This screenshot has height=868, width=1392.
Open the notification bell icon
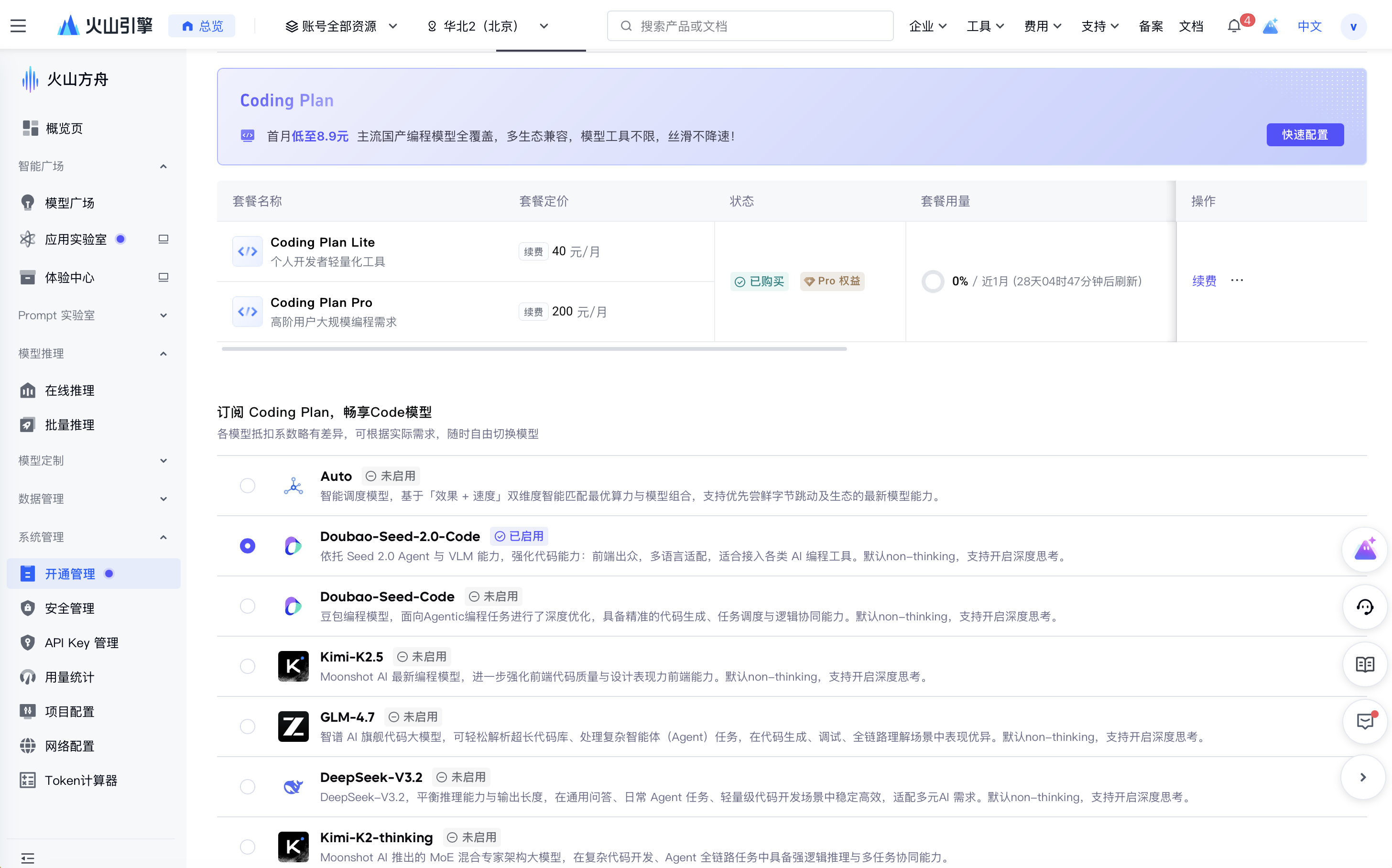1234,26
